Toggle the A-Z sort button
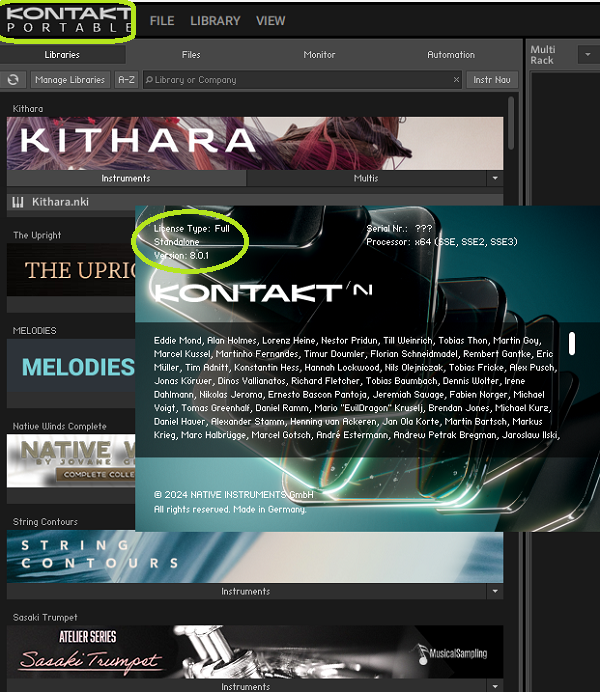This screenshot has height=692, width=600. point(126,79)
